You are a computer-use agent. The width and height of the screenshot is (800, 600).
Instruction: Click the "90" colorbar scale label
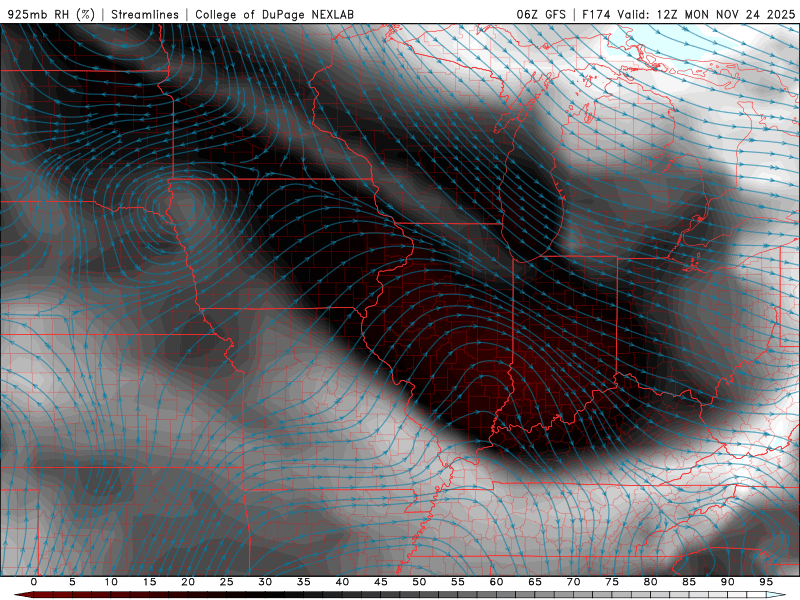(x=727, y=582)
